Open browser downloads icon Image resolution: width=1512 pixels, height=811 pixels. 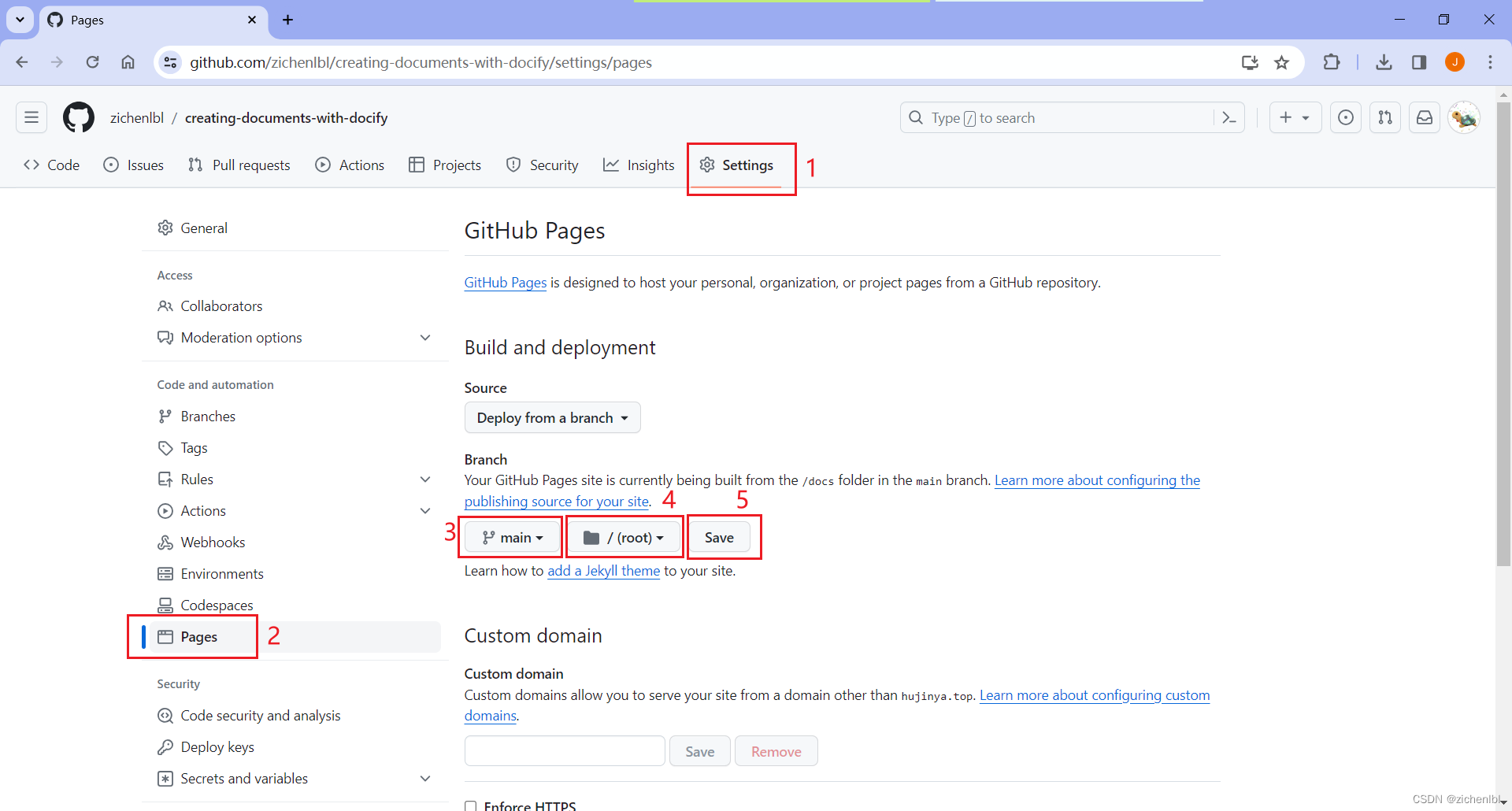[x=1384, y=62]
